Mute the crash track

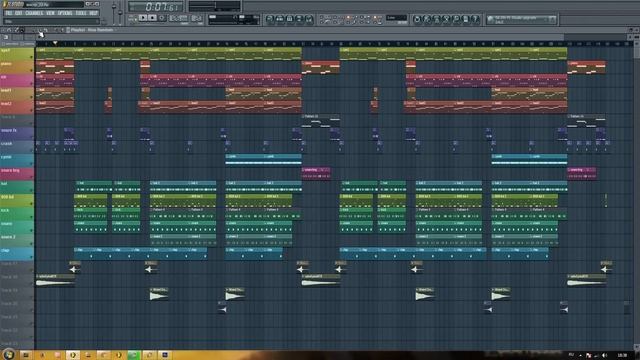pos(31,151)
